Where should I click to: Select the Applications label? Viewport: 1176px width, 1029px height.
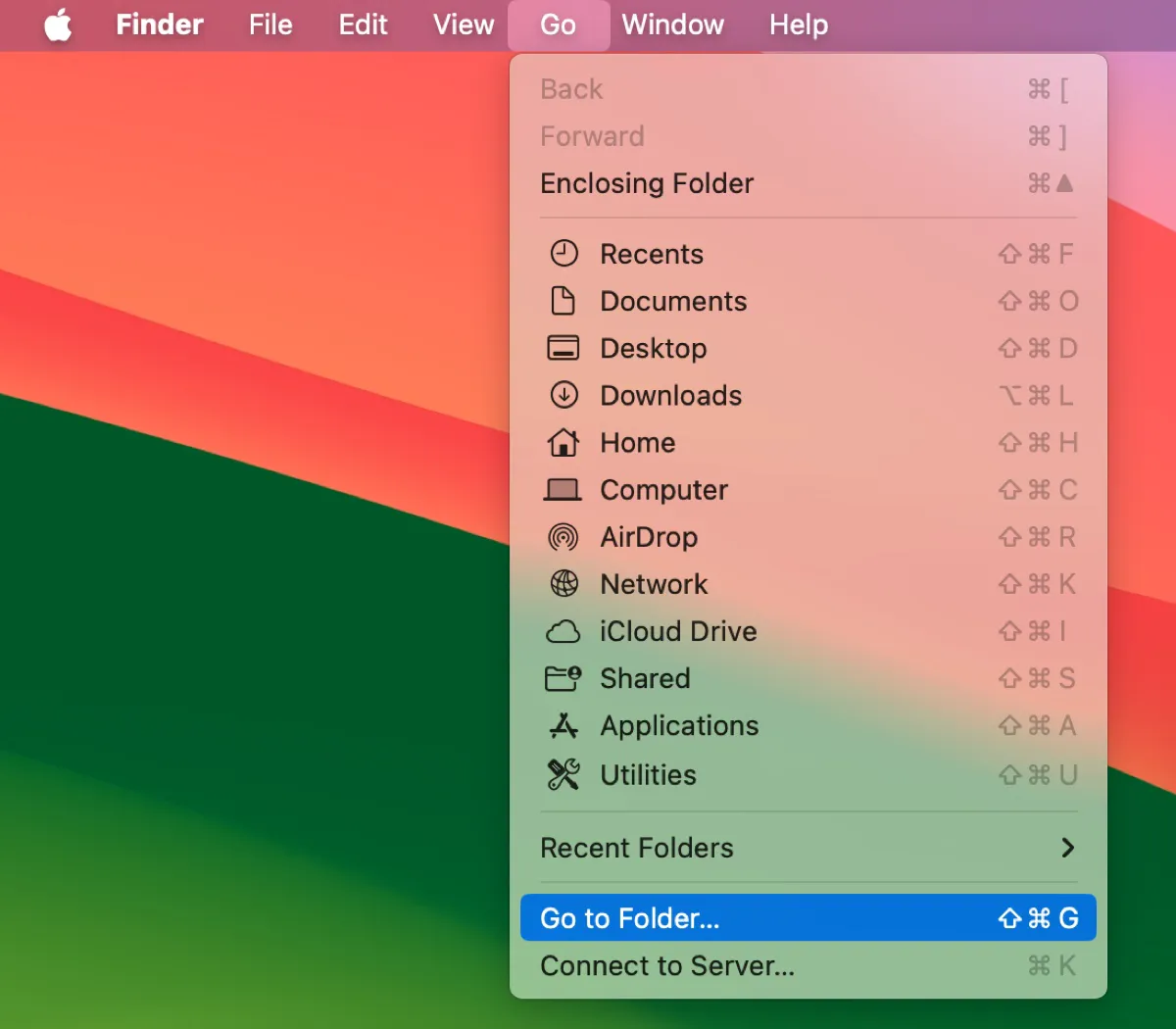pos(679,725)
